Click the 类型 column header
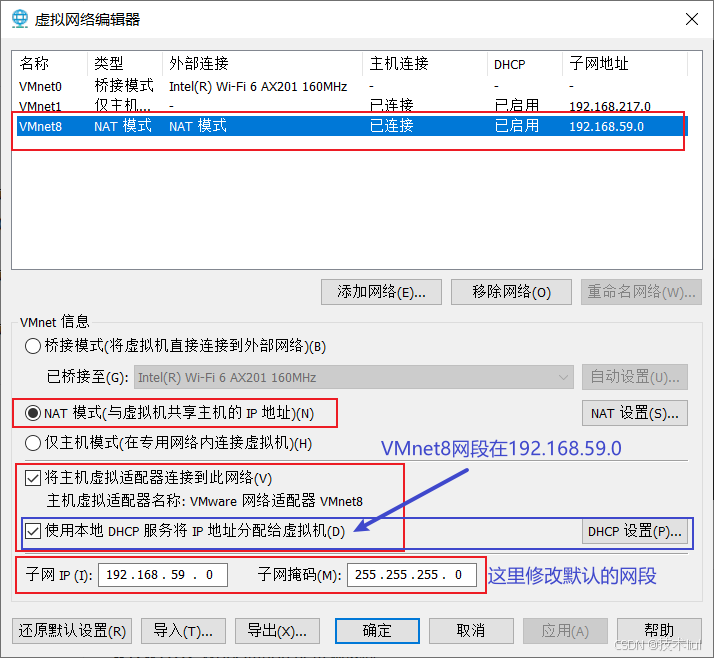This screenshot has height=658, width=714. click(125, 63)
